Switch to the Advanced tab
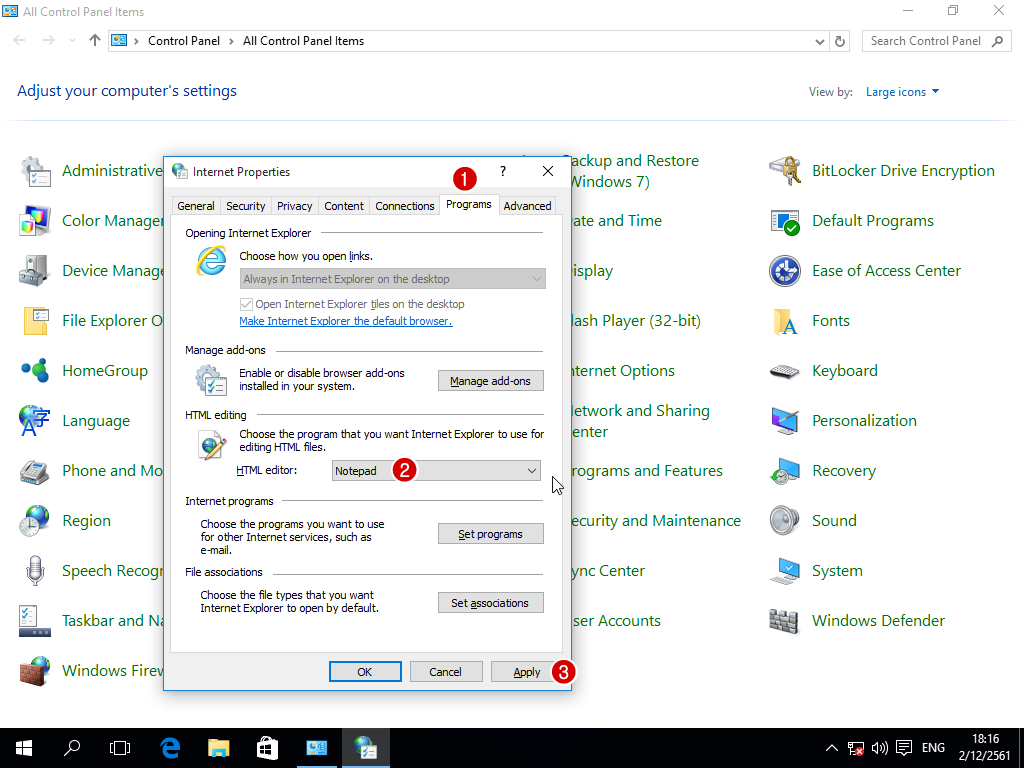The image size is (1024, 768). click(x=528, y=206)
